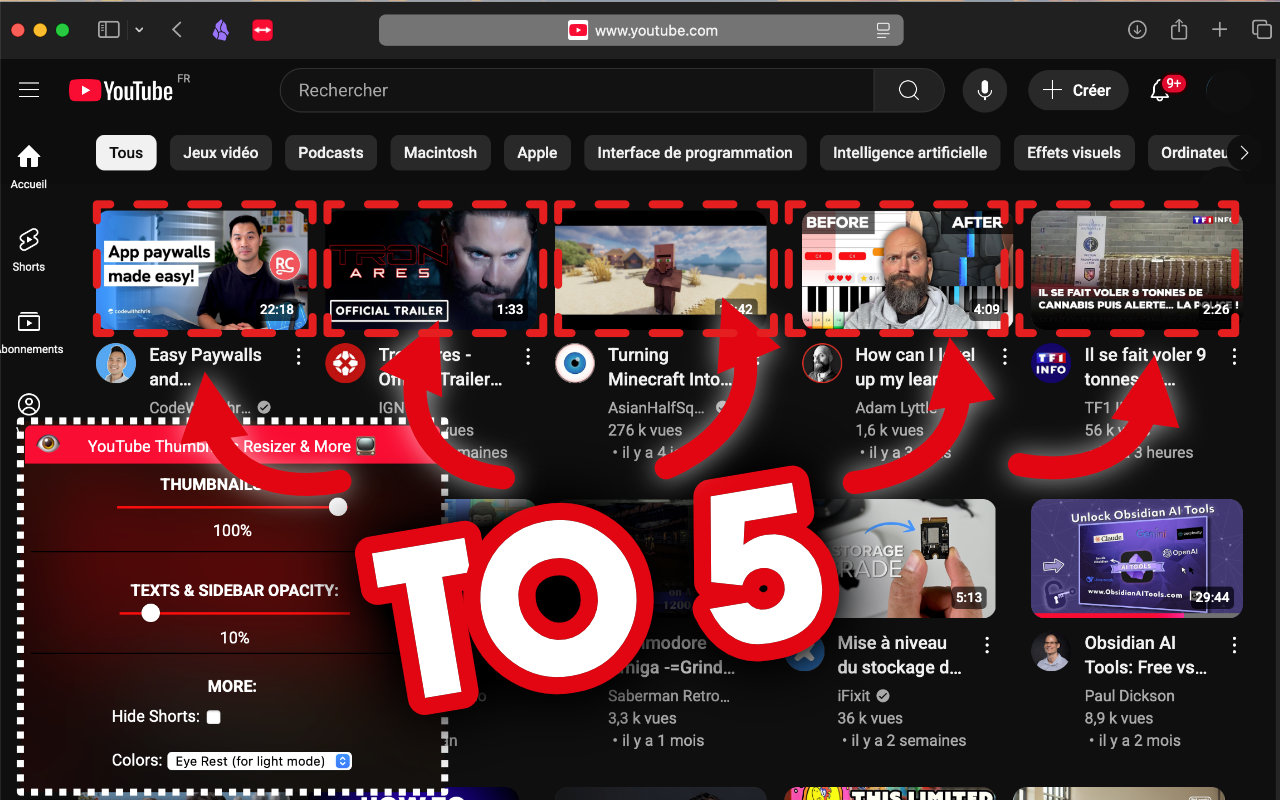The image size is (1280, 800).
Task: Select the Effets visuels chip
Action: [x=1074, y=153]
